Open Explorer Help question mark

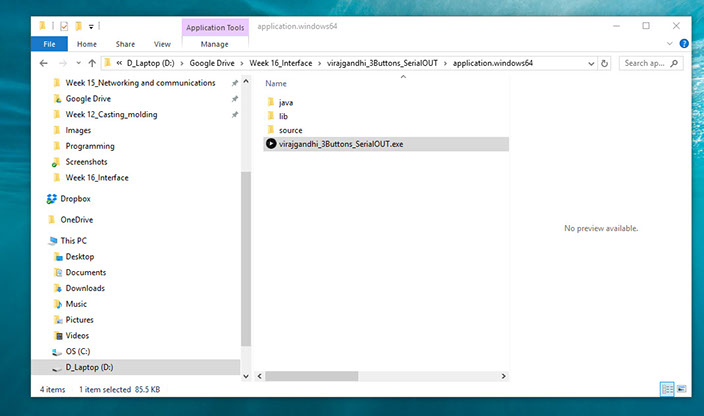click(x=684, y=44)
